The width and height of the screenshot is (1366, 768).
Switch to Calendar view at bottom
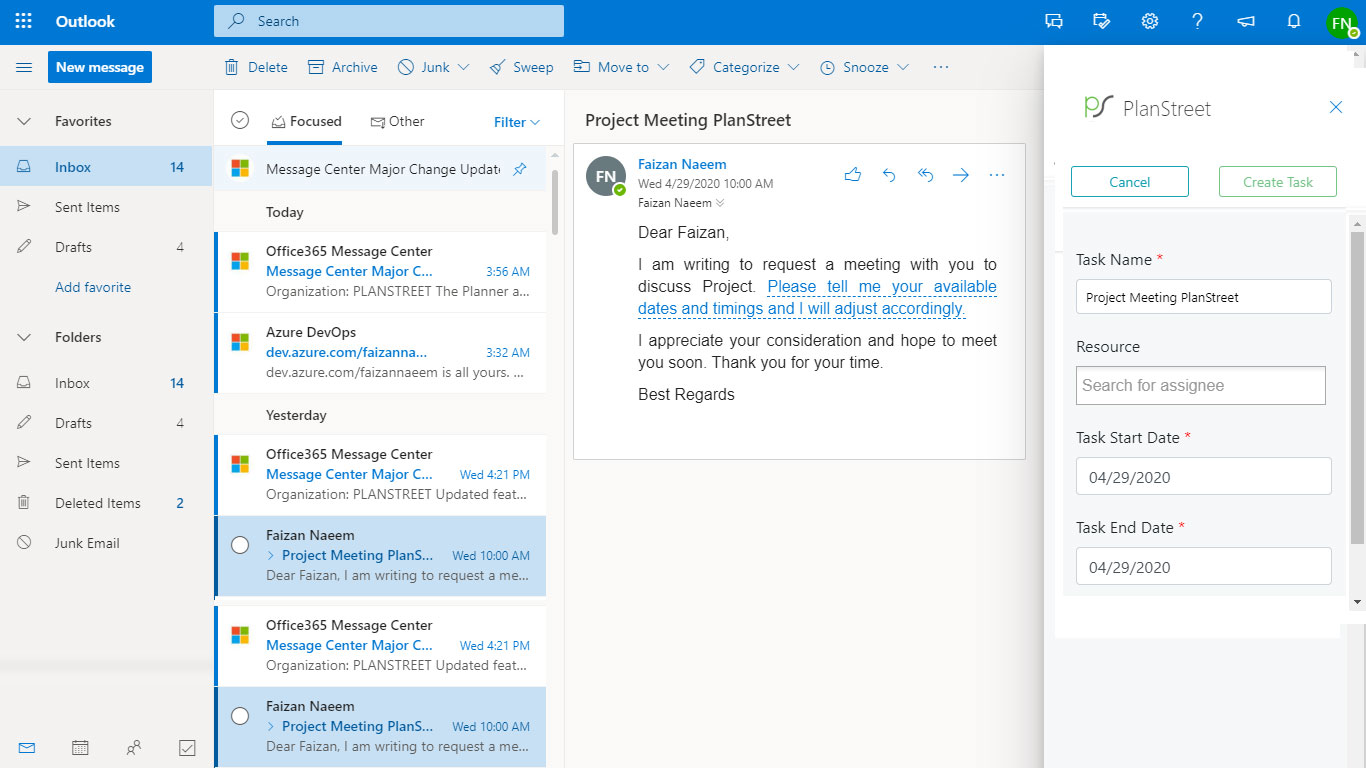pyautogui.click(x=80, y=747)
